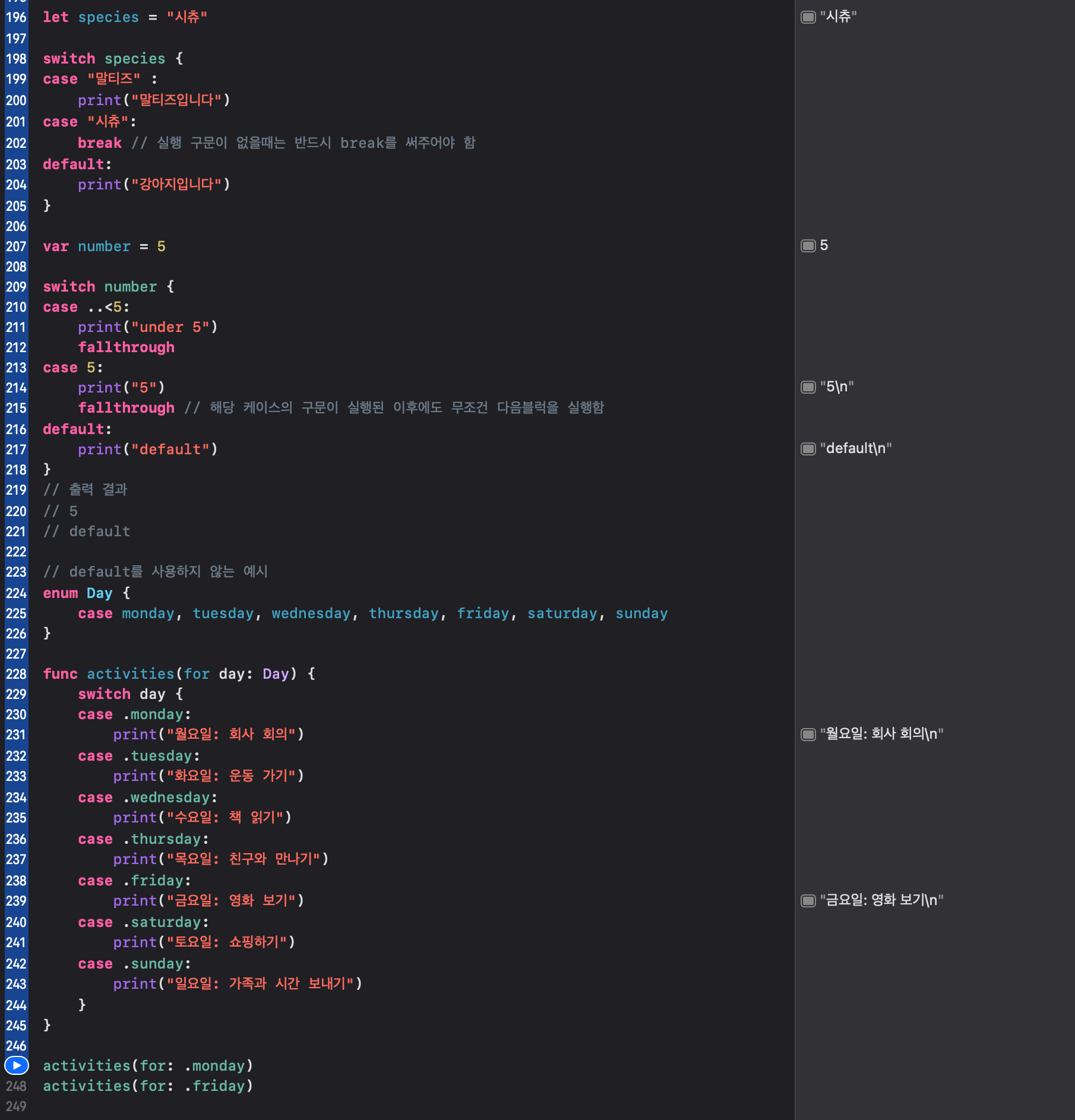This screenshot has width=1075, height=1120.
Task: Click fallthrough keyword on line 212
Action: (x=127, y=347)
